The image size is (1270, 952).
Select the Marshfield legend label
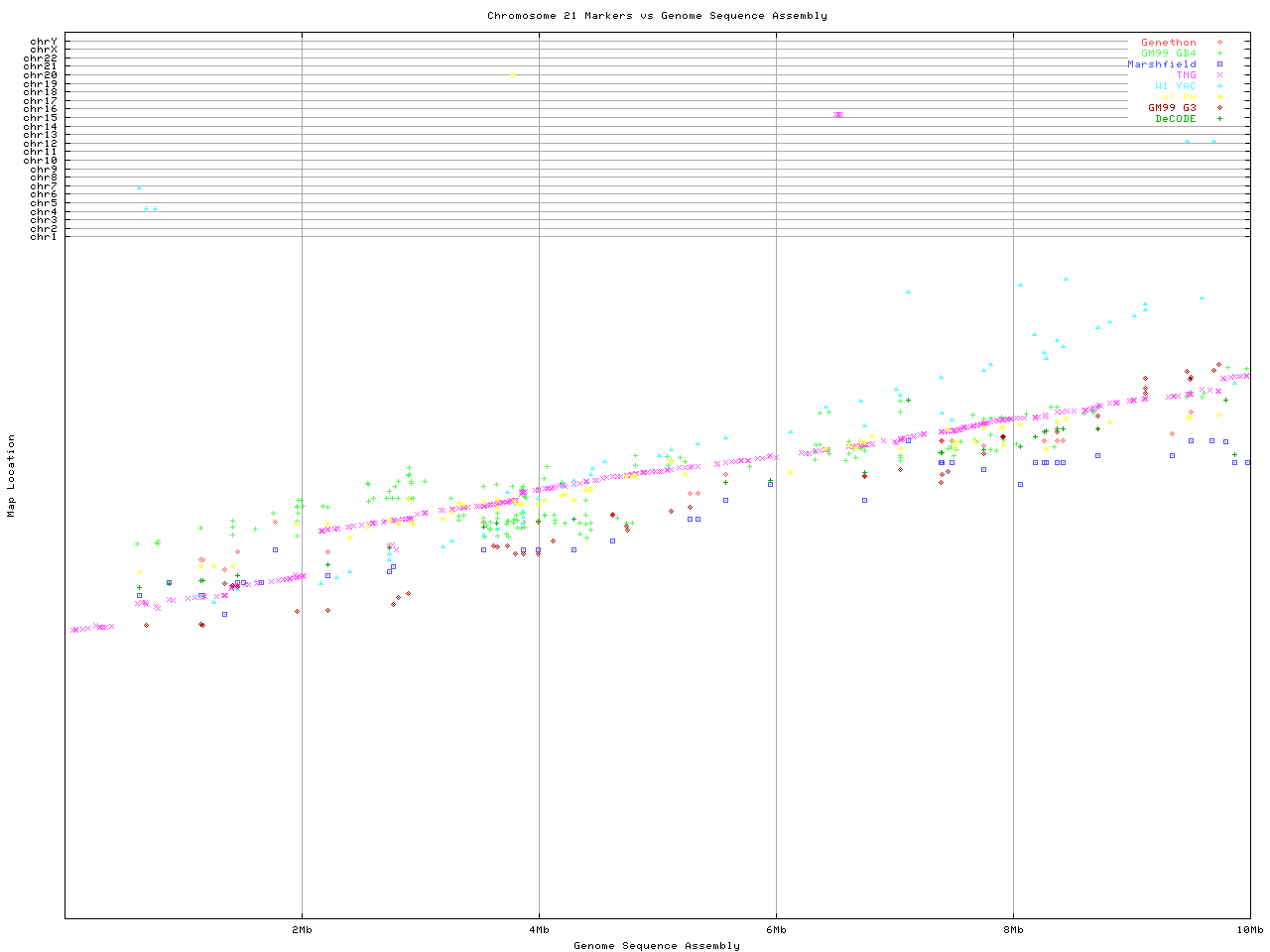click(1161, 64)
